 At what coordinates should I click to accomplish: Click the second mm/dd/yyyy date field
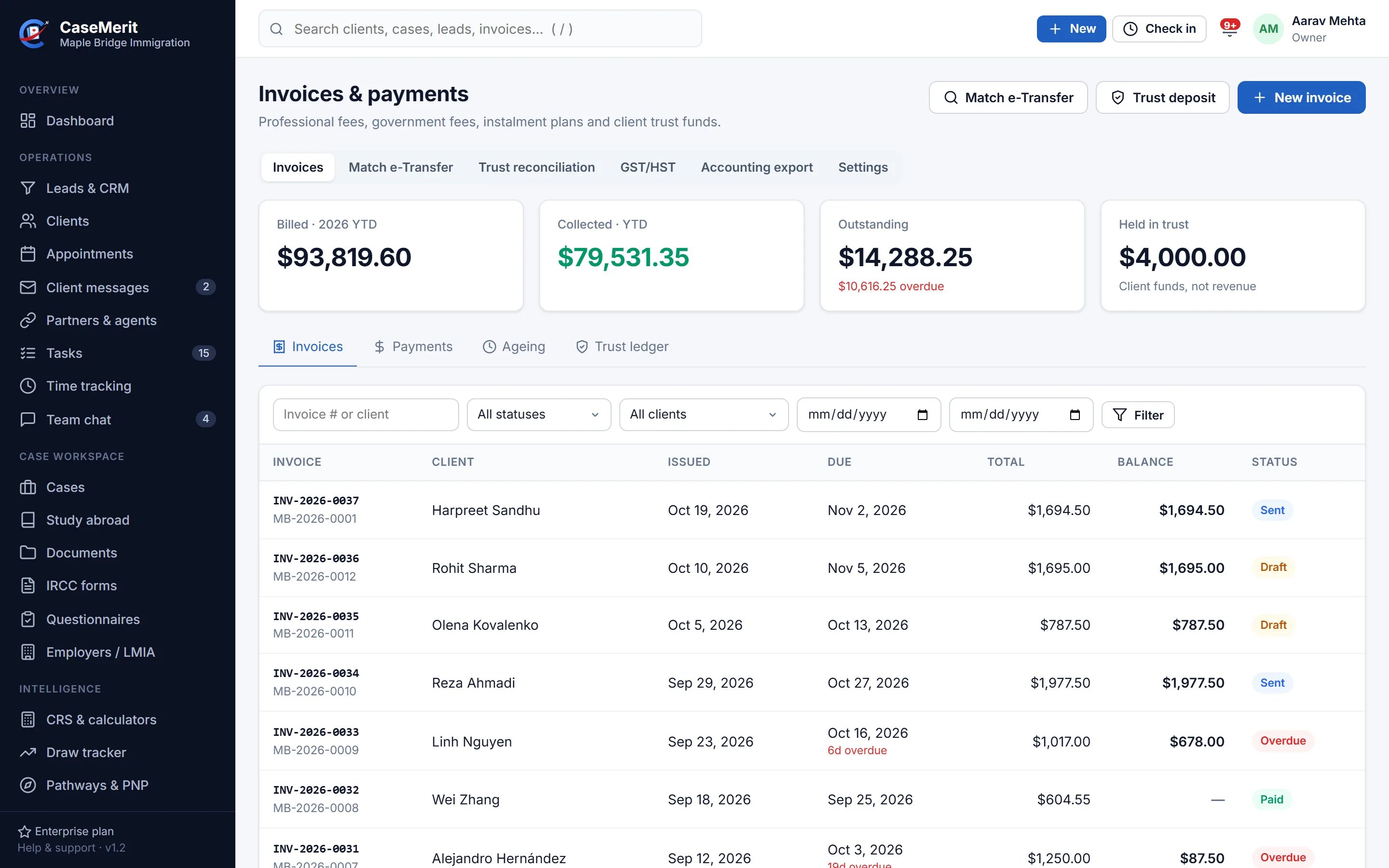pos(1021,415)
